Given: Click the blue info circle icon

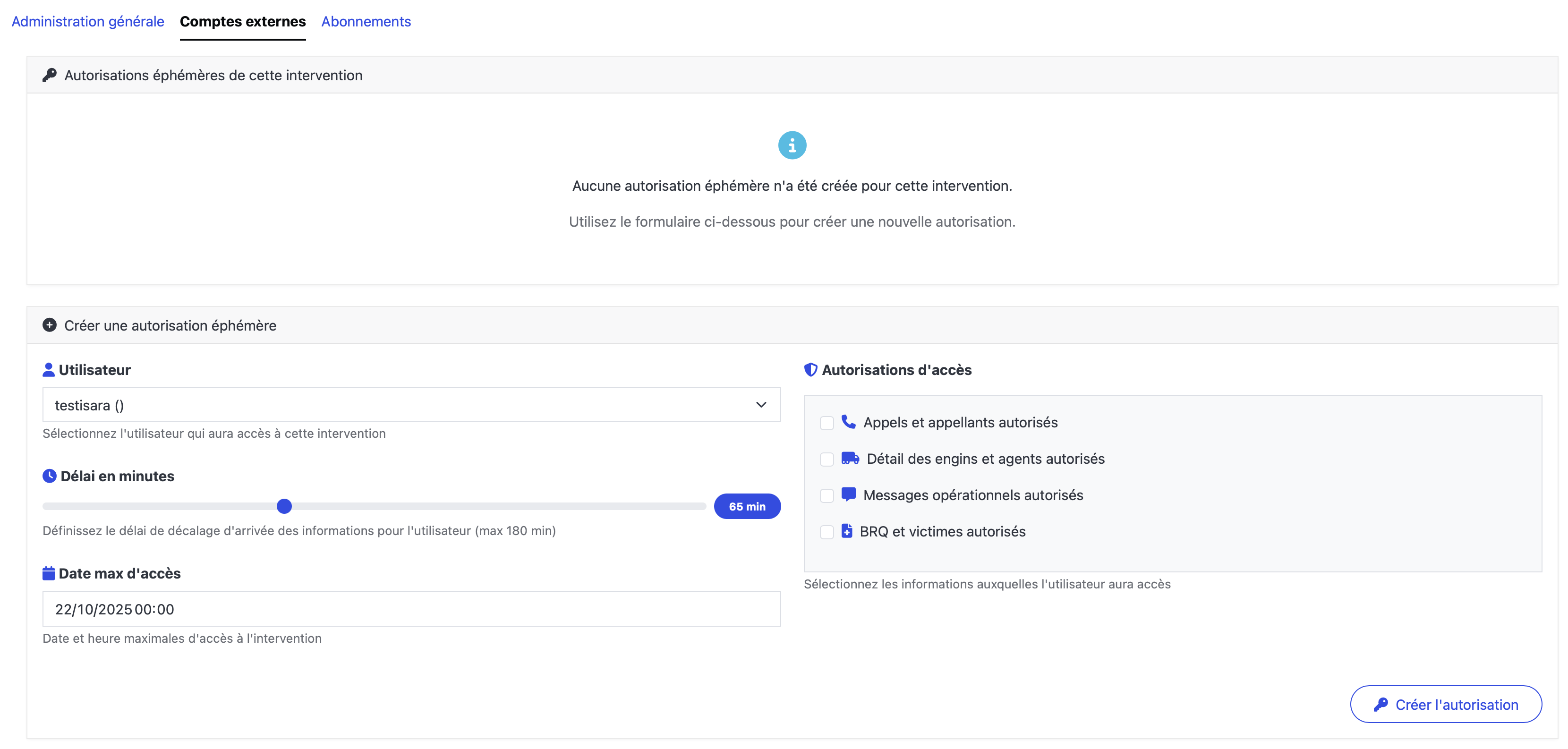Looking at the screenshot, I should coord(792,145).
